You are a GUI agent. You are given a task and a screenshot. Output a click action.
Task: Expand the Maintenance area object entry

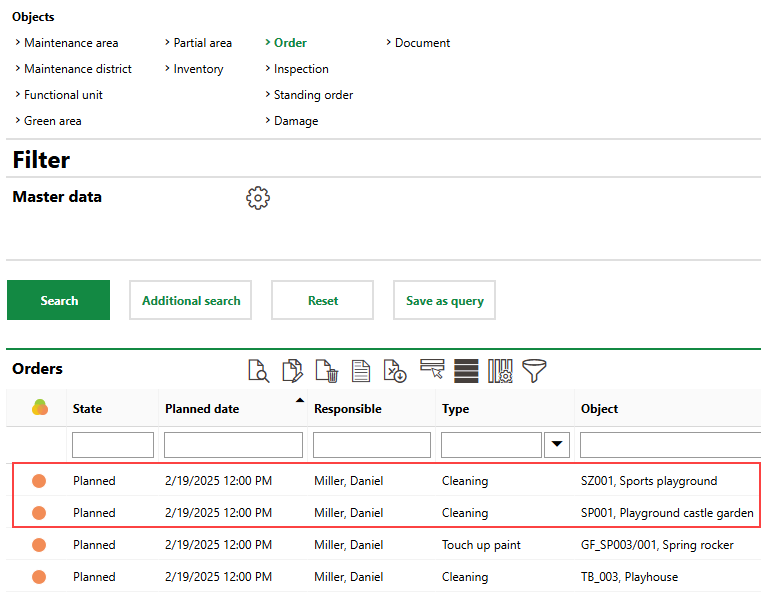click(x=70, y=43)
